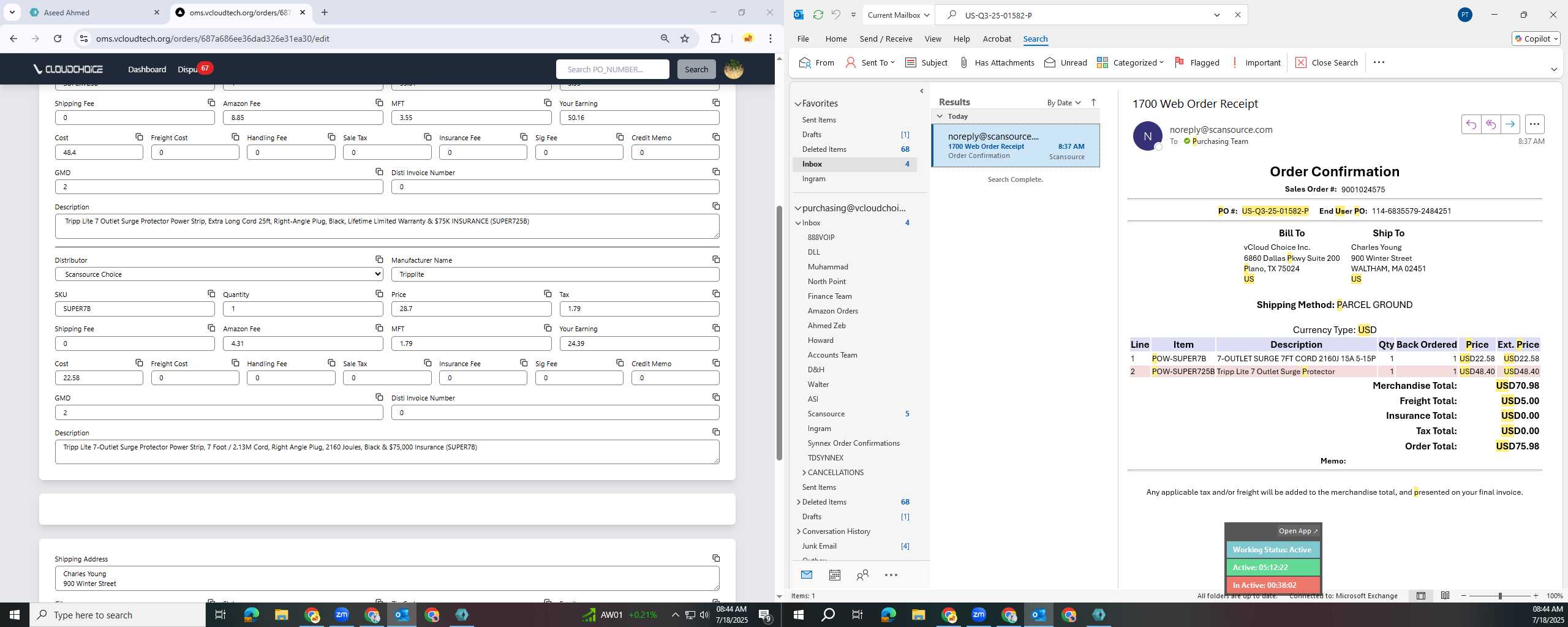The height and width of the screenshot is (627, 1568).
Task: Copy the SKU SUPER7B field
Action: tap(211, 293)
